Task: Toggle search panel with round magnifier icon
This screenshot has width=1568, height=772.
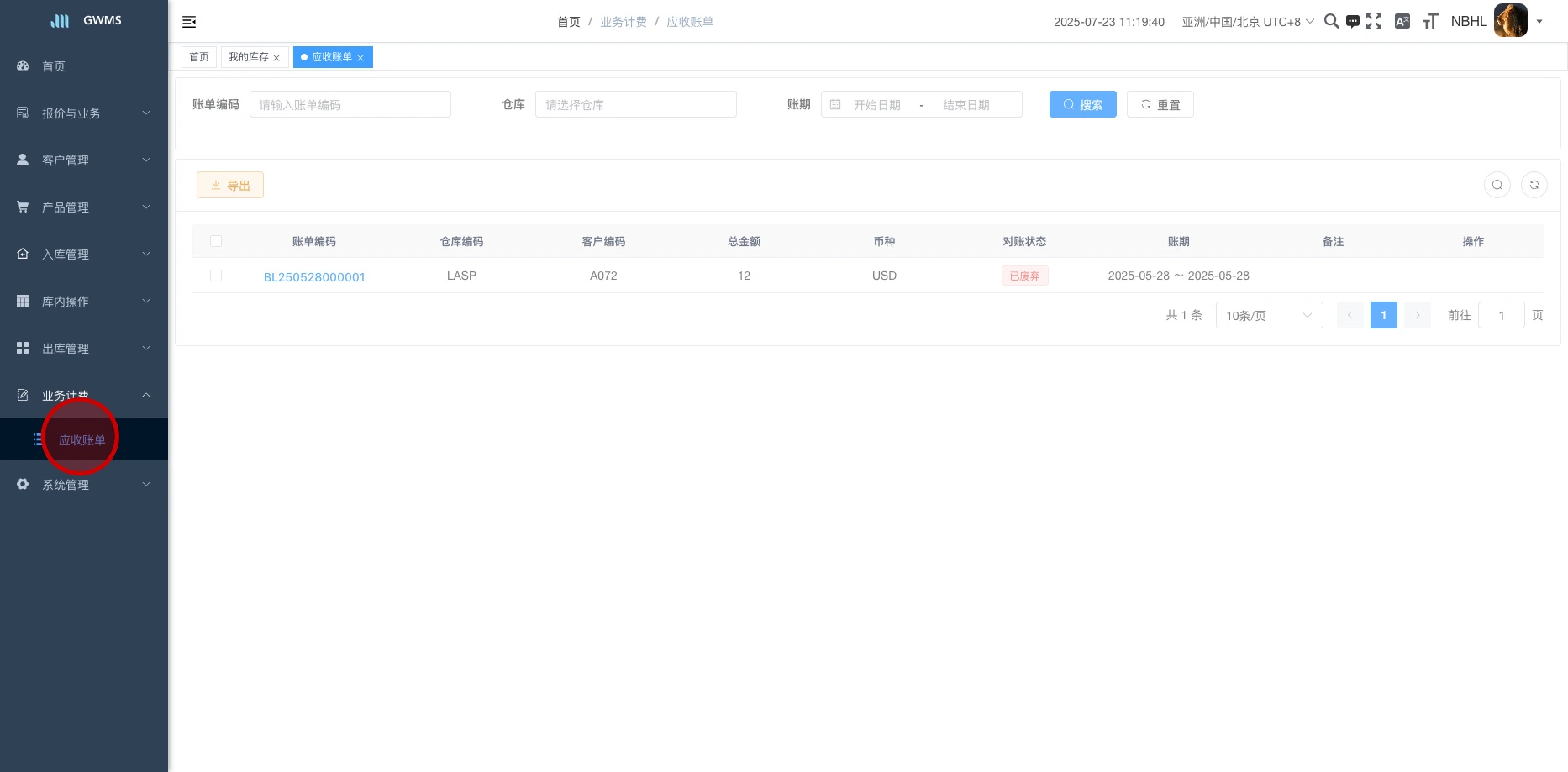Action: [x=1497, y=185]
